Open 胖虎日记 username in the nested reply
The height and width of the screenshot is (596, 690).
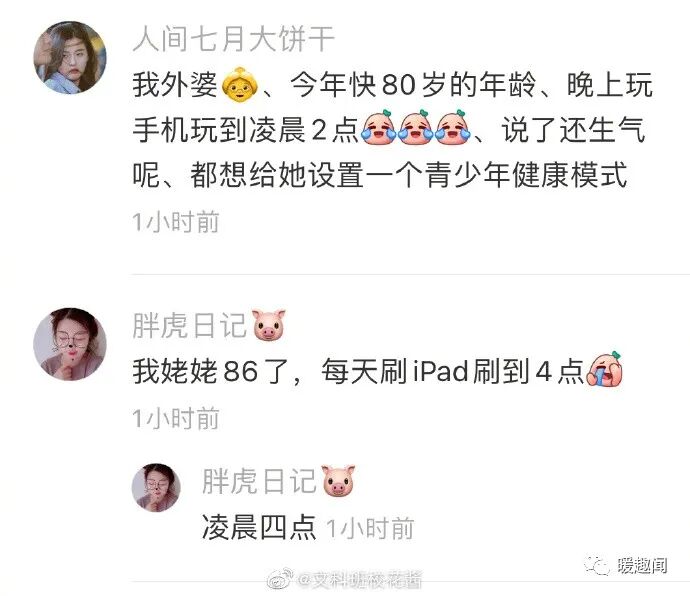tap(259, 481)
